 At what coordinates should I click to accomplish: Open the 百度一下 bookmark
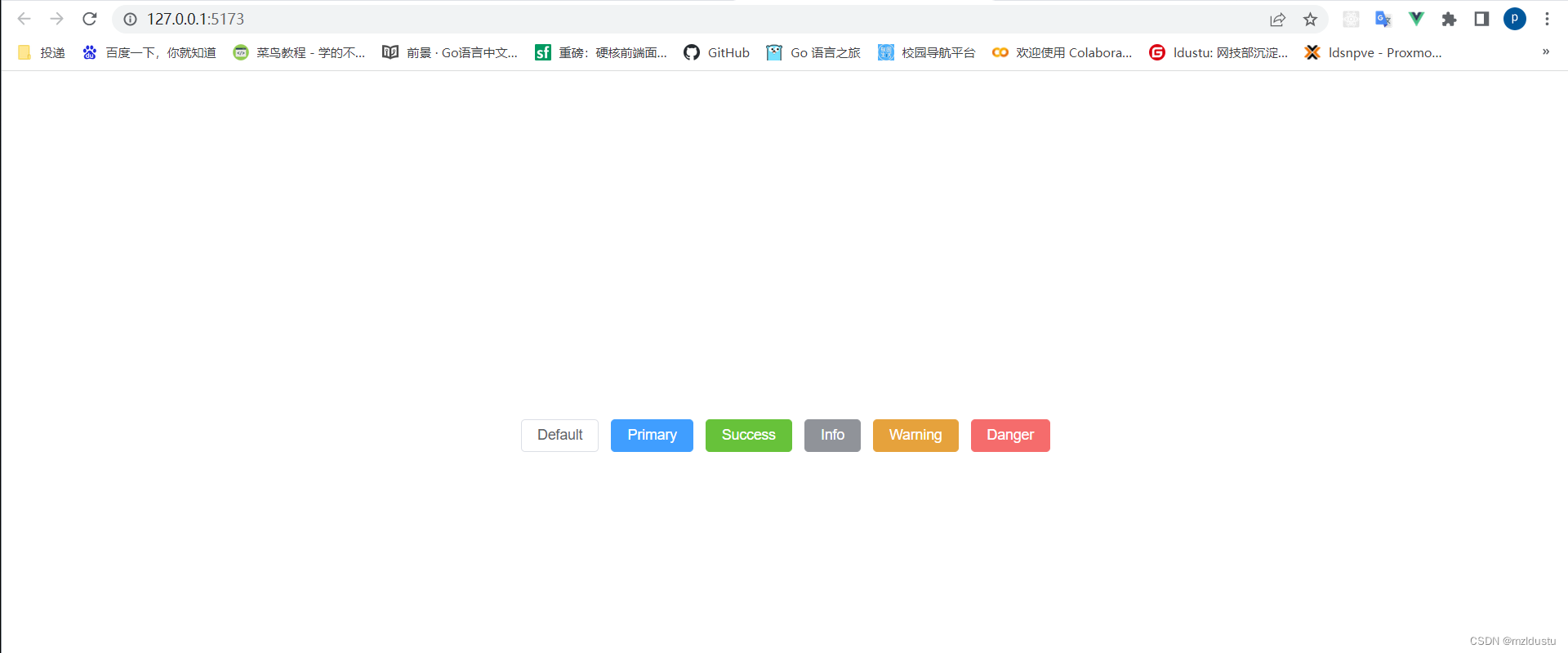(149, 52)
